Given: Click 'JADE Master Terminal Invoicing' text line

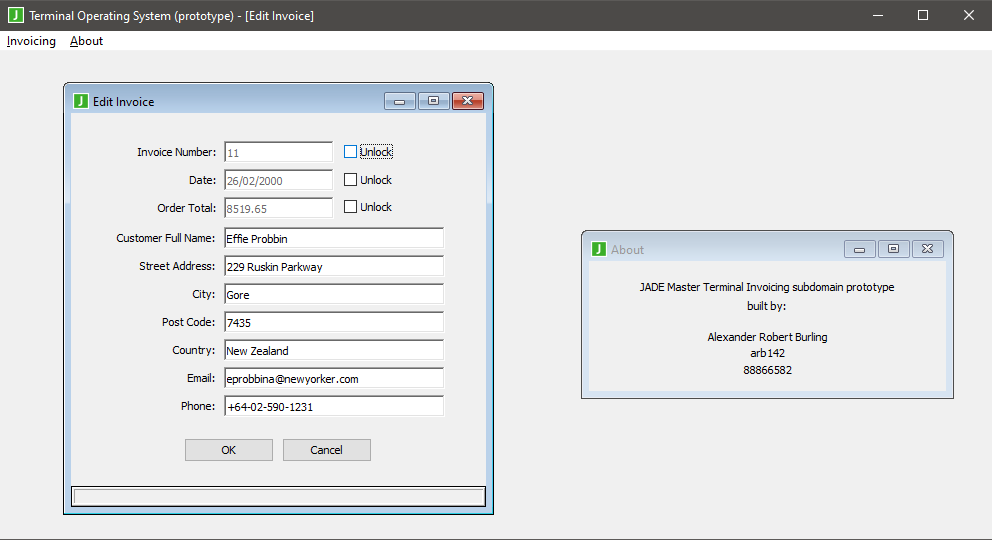Looking at the screenshot, I should point(767,287).
